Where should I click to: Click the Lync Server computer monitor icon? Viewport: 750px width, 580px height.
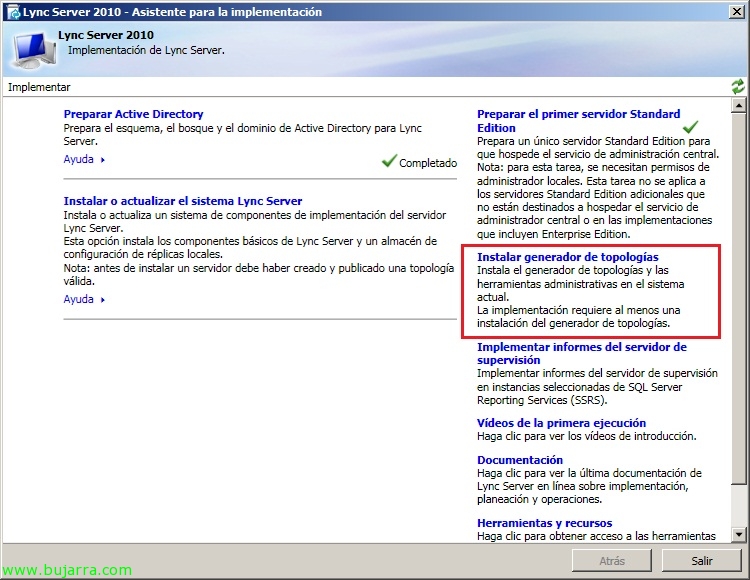[x=34, y=49]
